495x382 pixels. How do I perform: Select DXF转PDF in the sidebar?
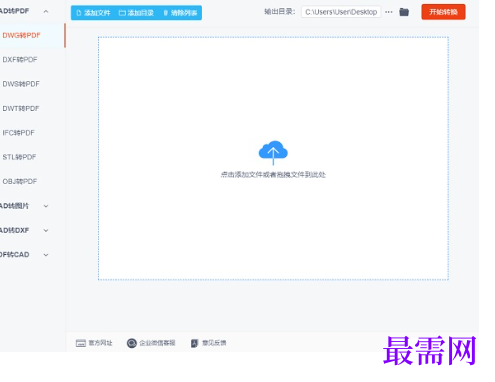tap(20, 60)
